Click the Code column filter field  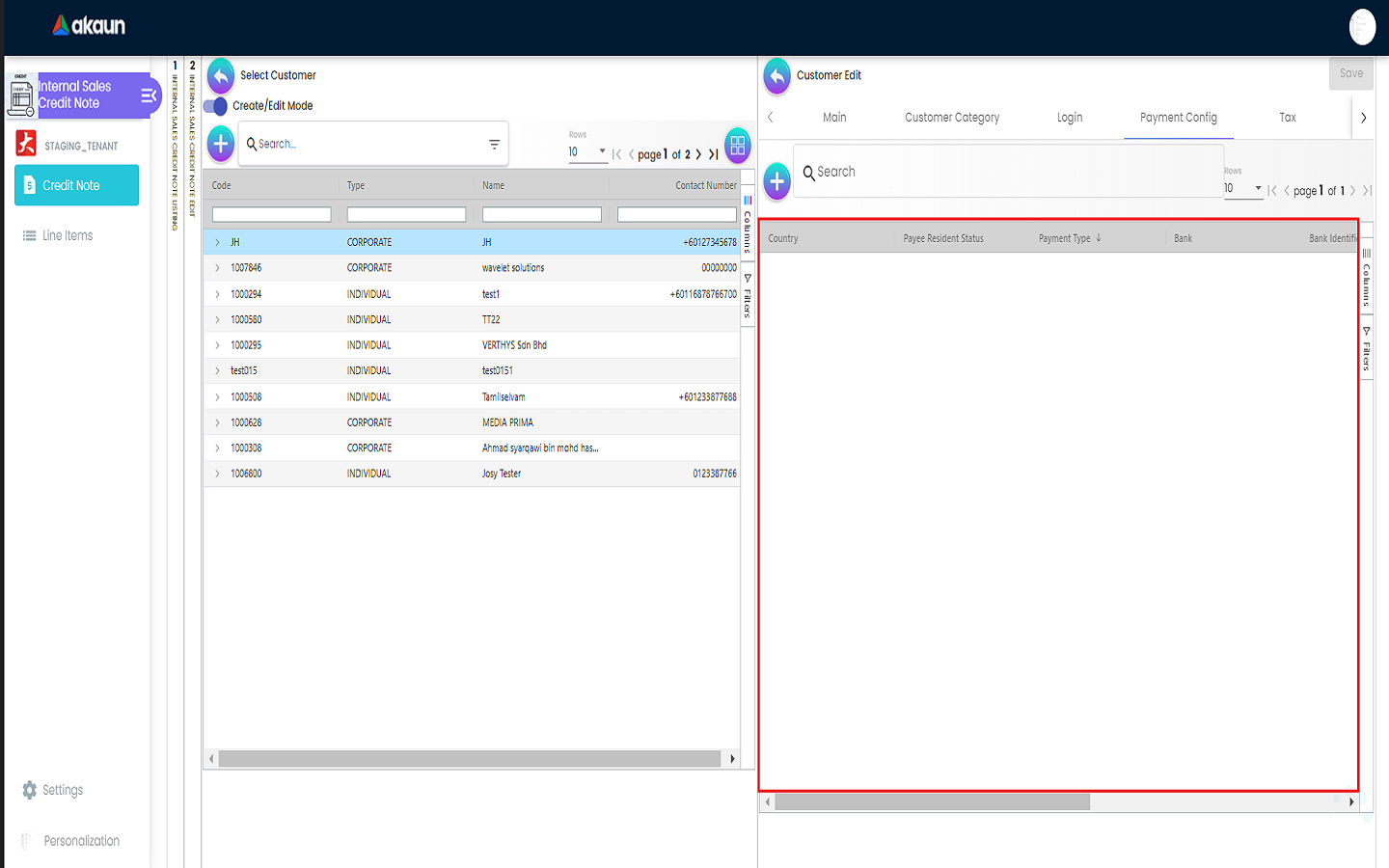pos(271,215)
